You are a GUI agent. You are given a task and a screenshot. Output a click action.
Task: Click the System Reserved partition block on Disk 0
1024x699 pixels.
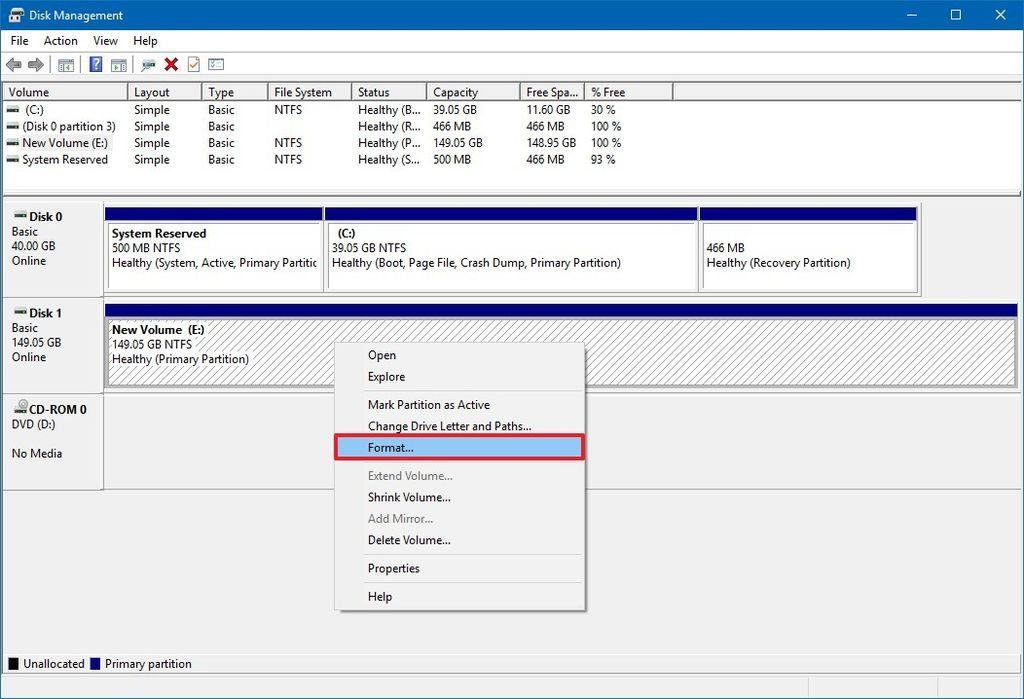click(214, 248)
